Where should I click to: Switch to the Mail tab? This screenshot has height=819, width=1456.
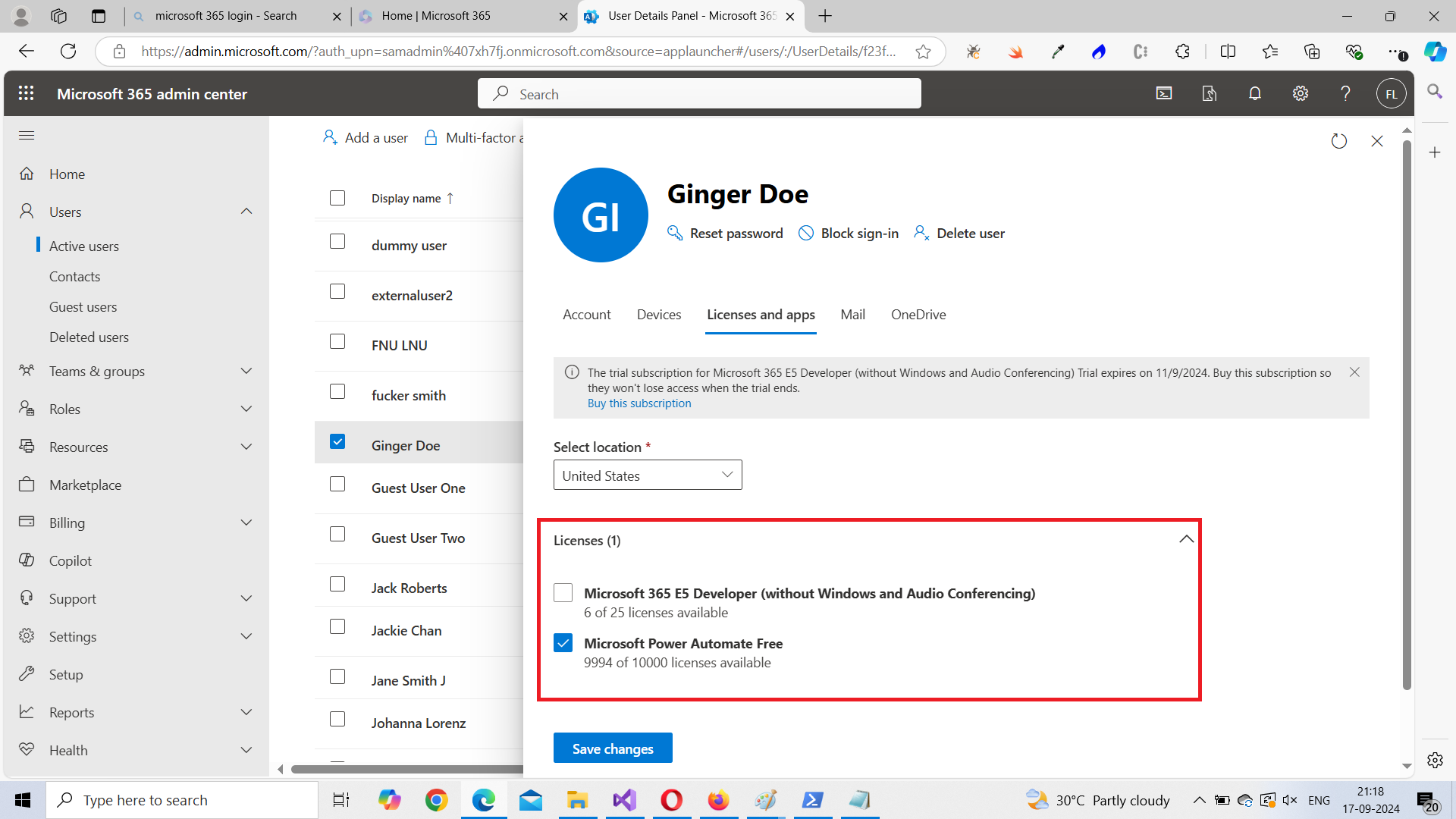click(852, 314)
